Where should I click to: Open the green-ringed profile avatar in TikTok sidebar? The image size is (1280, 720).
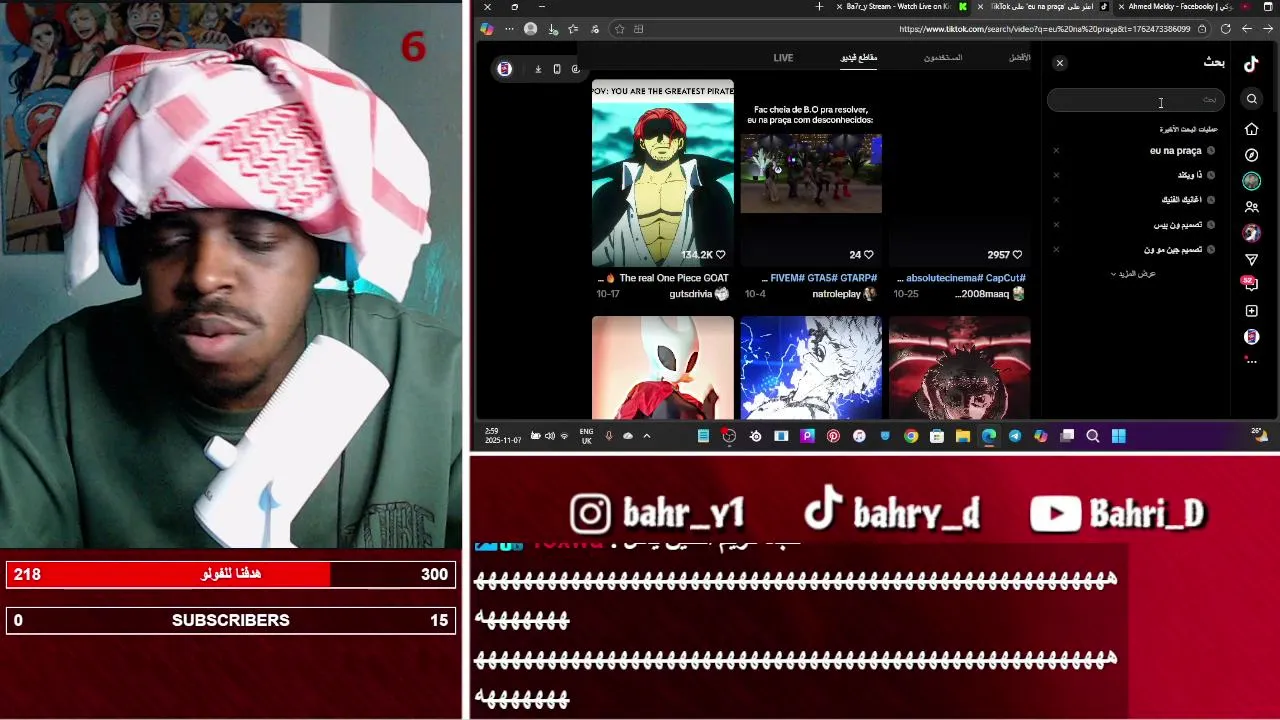[x=1251, y=181]
